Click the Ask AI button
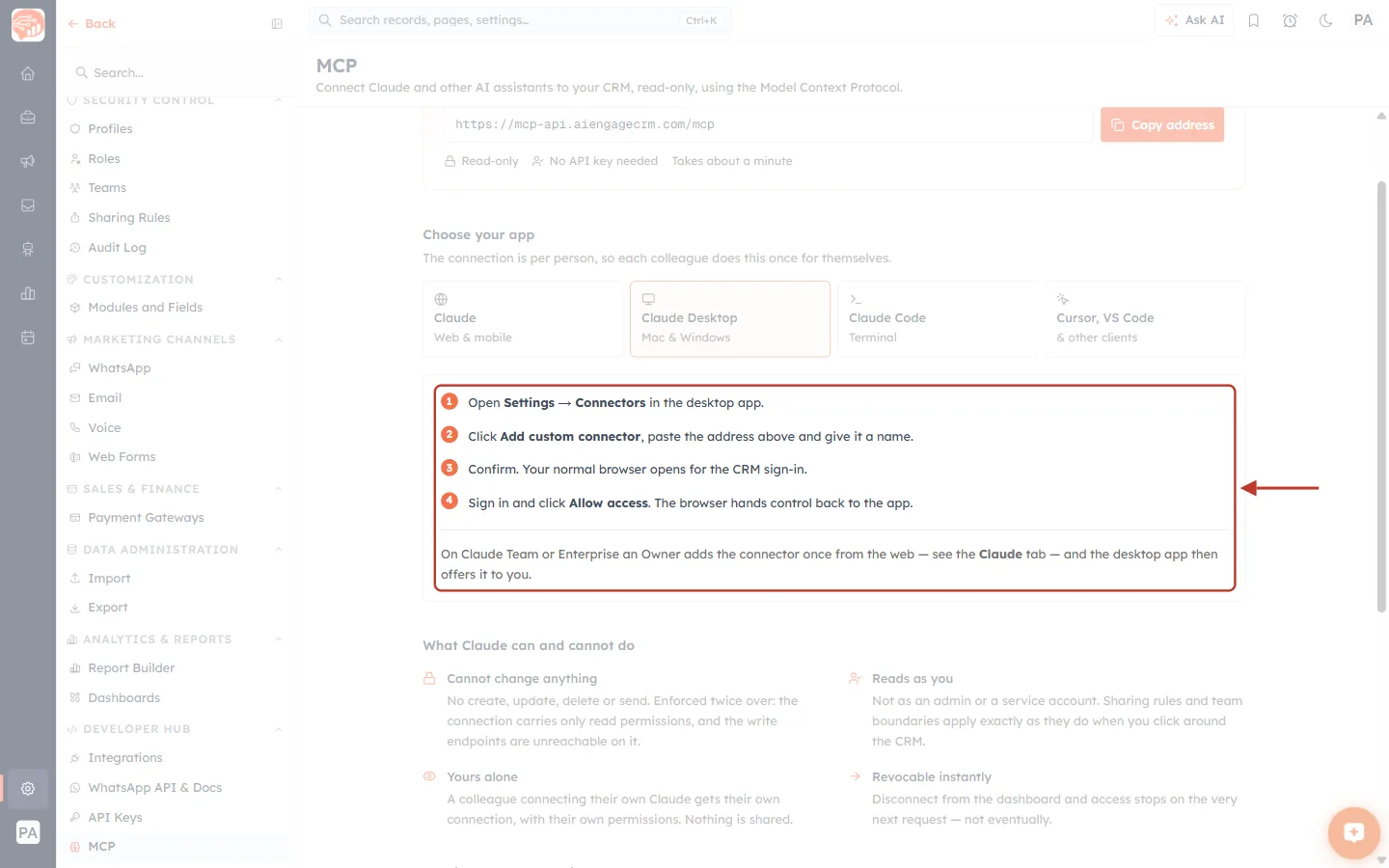Screen dimensions: 1389x868 [x=1194, y=20]
